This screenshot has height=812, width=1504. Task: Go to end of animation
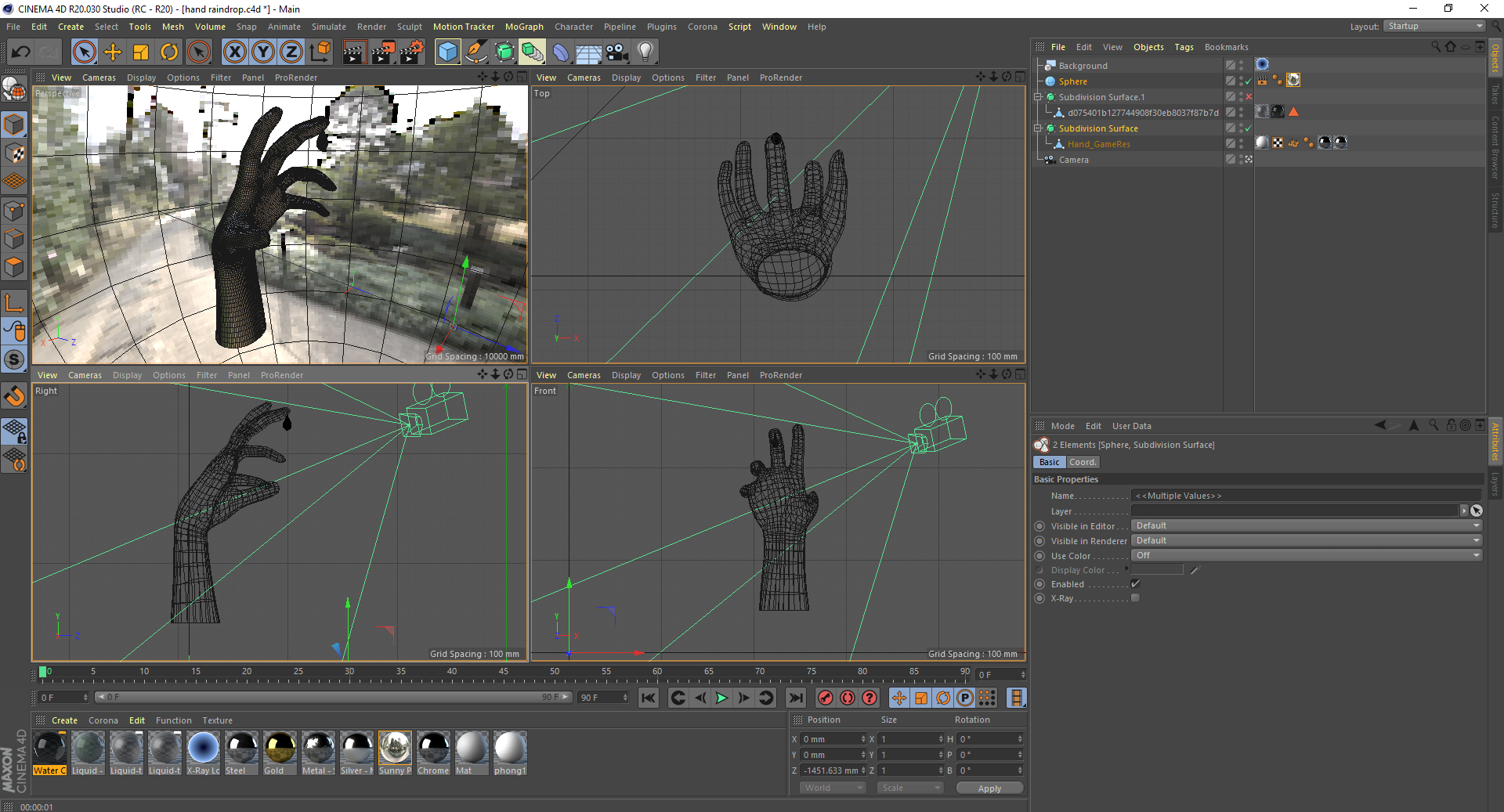click(x=796, y=698)
